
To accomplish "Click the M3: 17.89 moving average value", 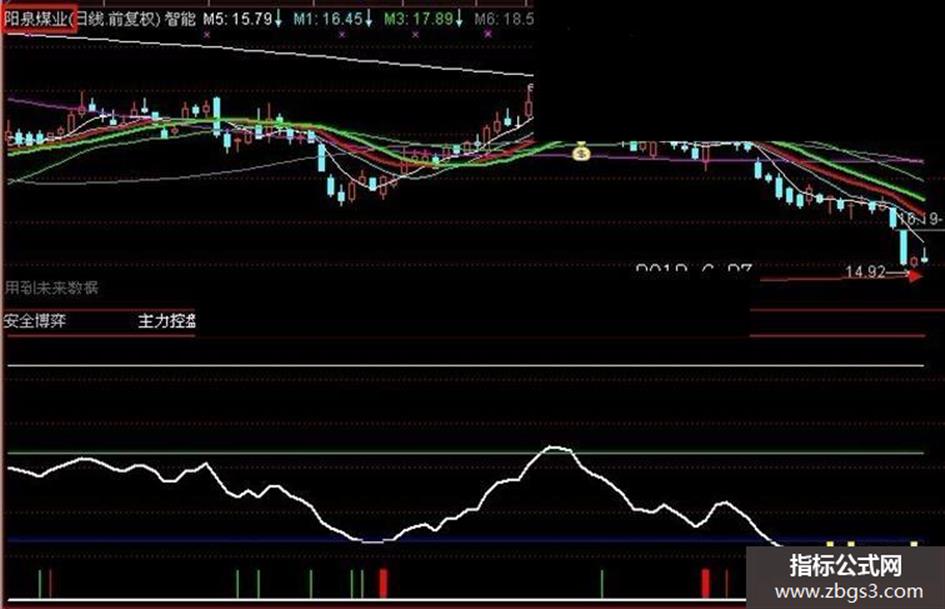I will click(419, 19).
